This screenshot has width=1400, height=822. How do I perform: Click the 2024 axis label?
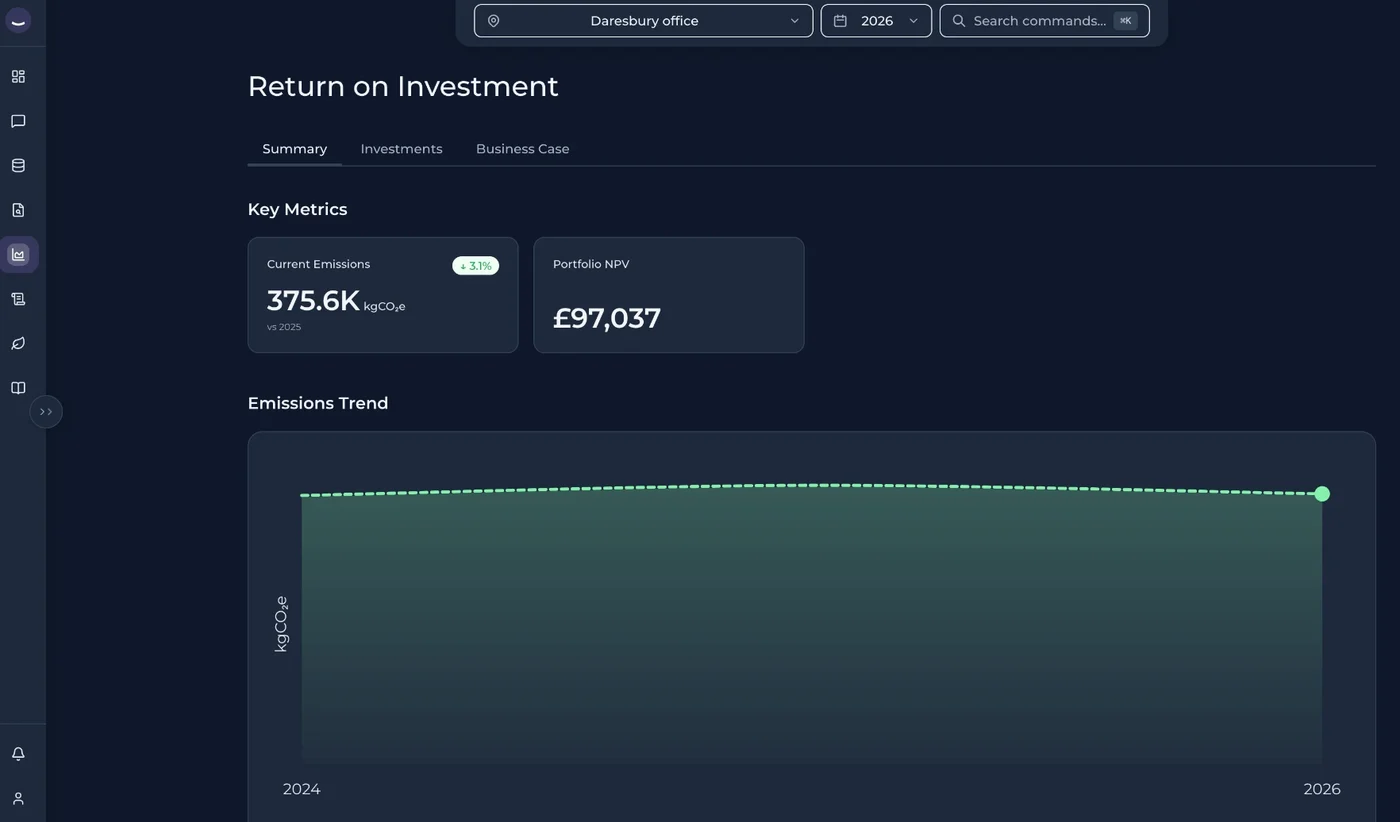point(302,789)
